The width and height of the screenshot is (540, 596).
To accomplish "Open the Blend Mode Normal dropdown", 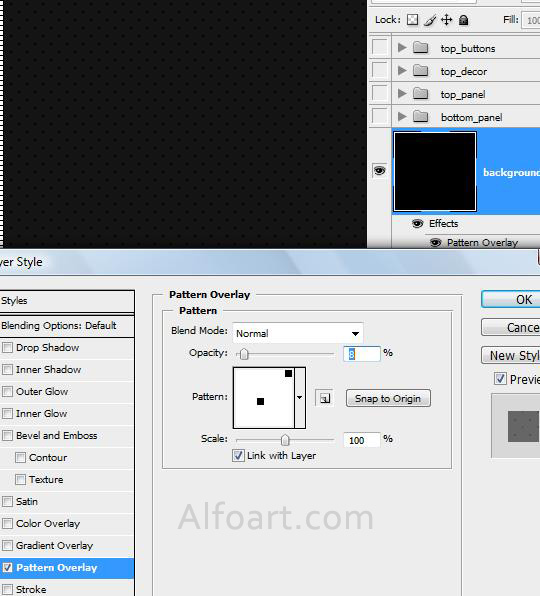I will [x=298, y=333].
